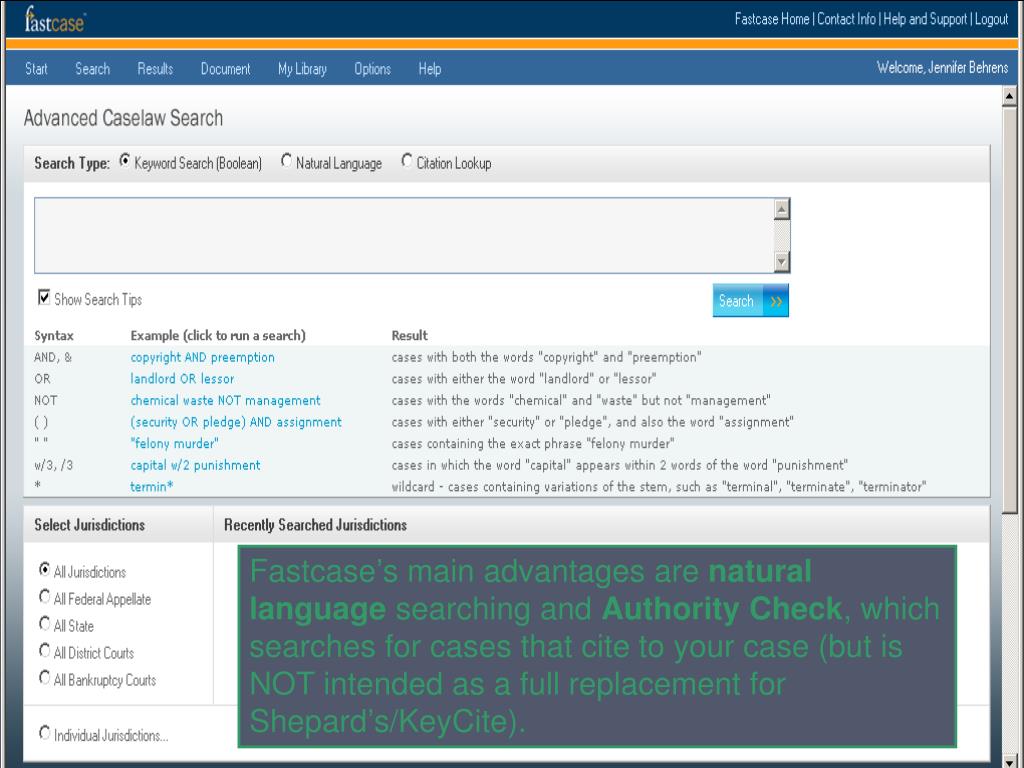Run chemical waste NOT management example
The image size is (1024, 768).
coord(225,400)
